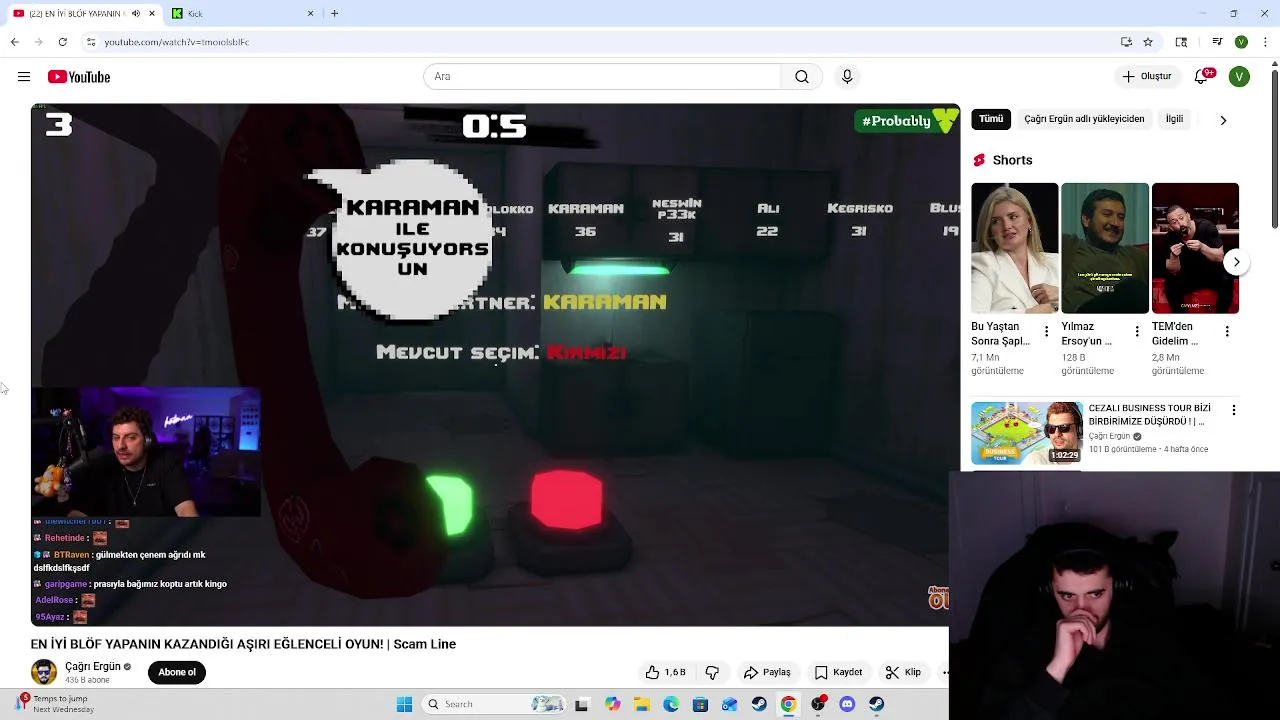
Task: Open Windows Start menu
Action: pyautogui.click(x=404, y=704)
